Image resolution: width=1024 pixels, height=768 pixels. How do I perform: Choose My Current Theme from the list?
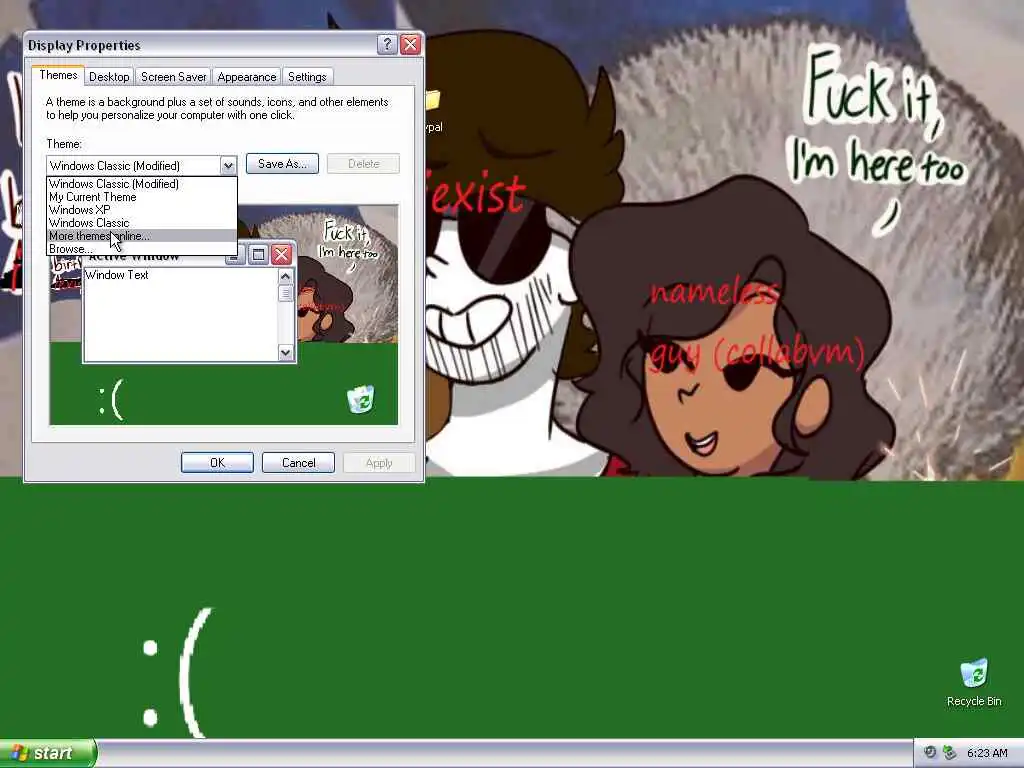pyautogui.click(x=142, y=197)
